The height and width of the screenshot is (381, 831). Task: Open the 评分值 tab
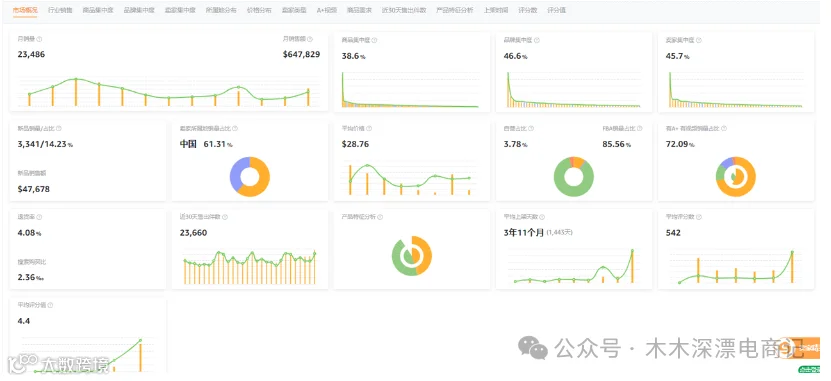click(x=556, y=10)
